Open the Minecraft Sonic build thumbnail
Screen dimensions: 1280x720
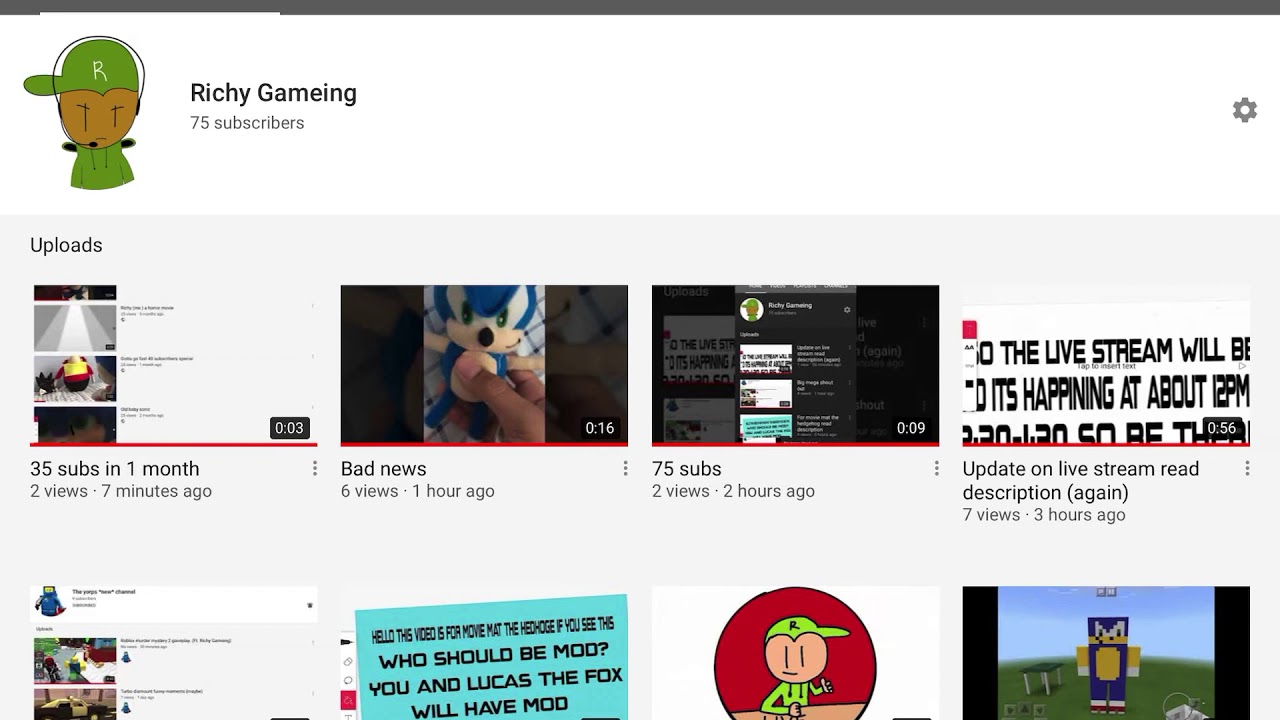[1106, 653]
